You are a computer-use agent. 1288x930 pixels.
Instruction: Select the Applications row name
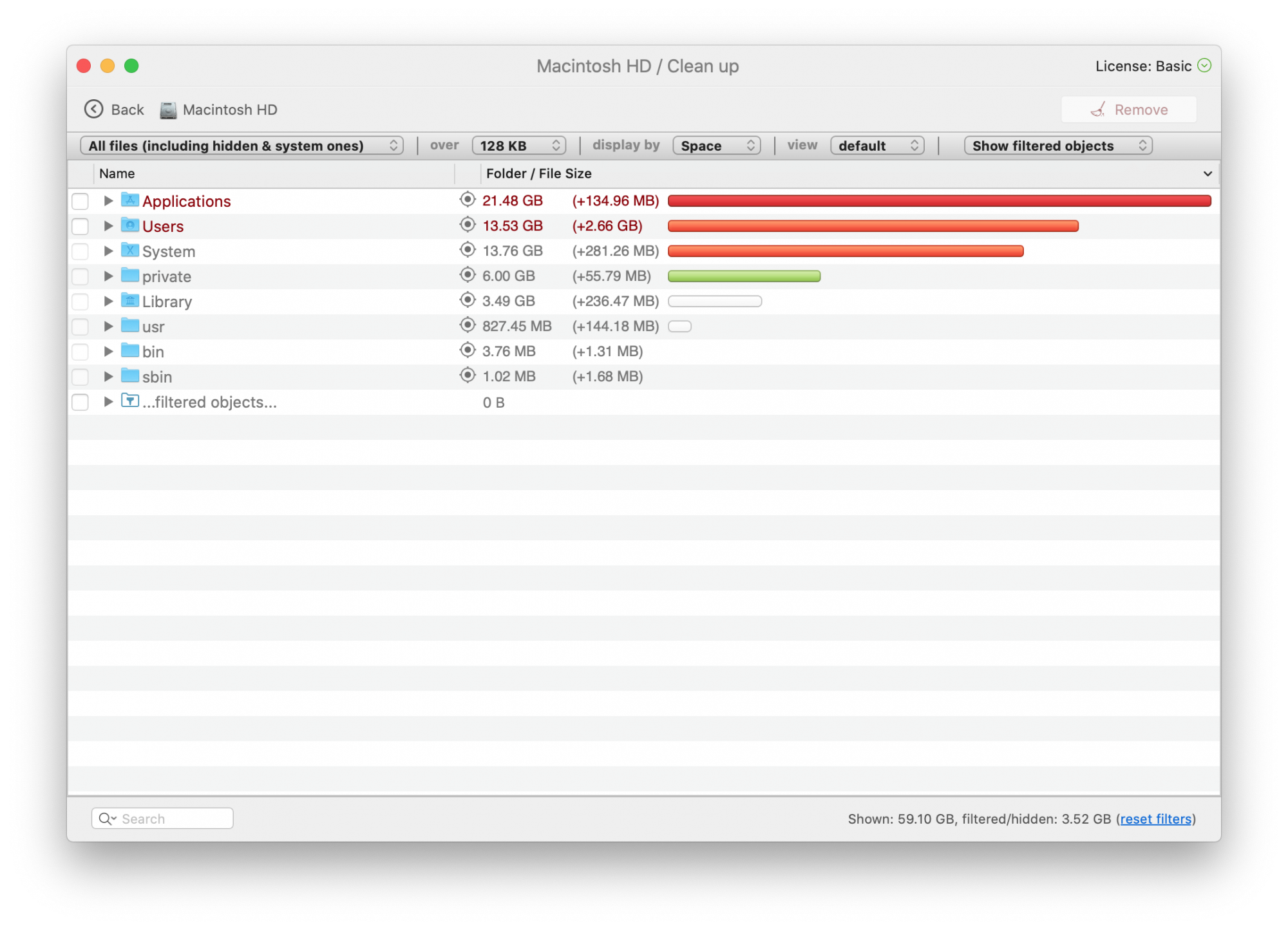pos(186,202)
